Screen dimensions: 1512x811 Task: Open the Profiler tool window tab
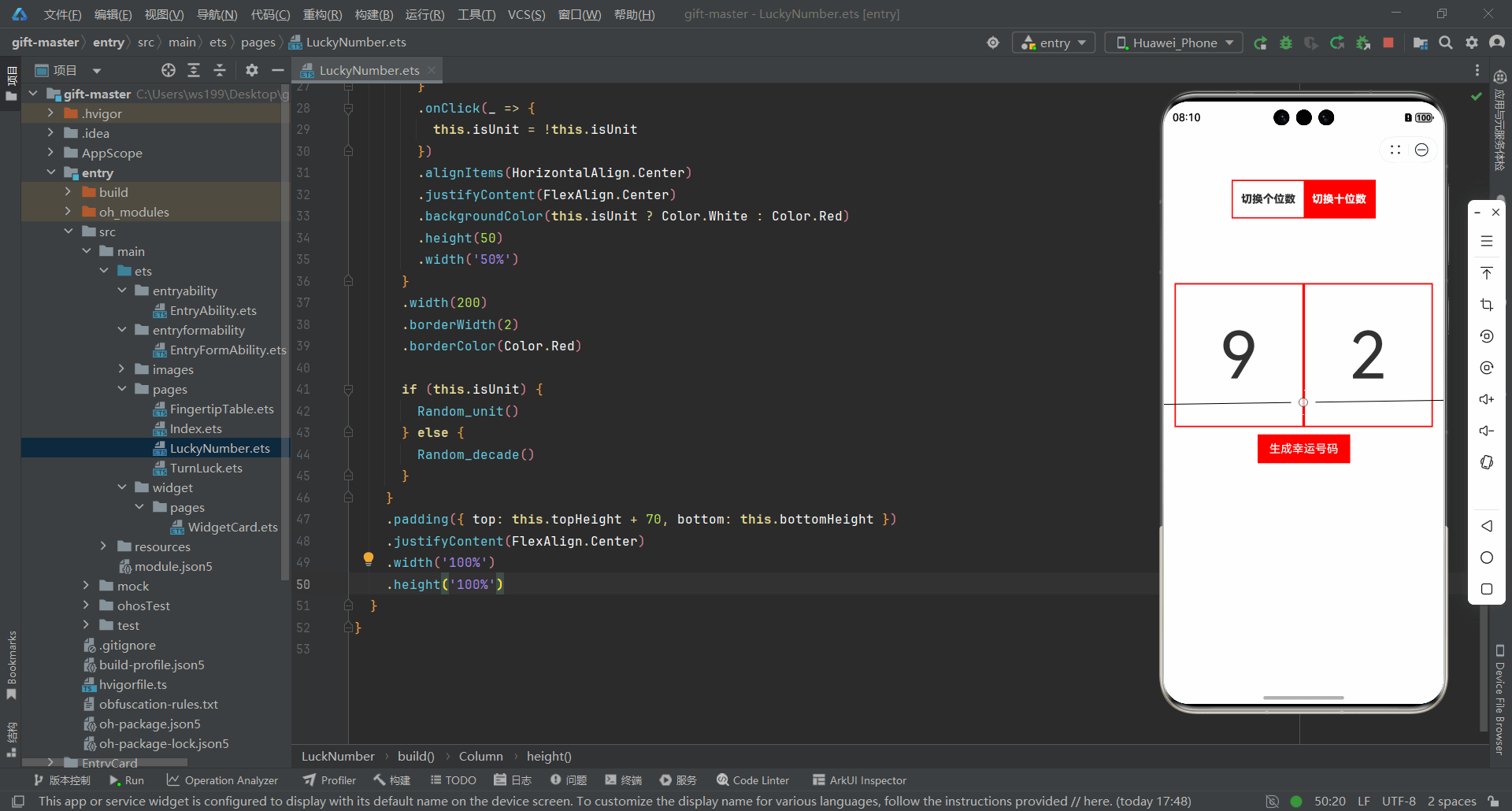329,780
